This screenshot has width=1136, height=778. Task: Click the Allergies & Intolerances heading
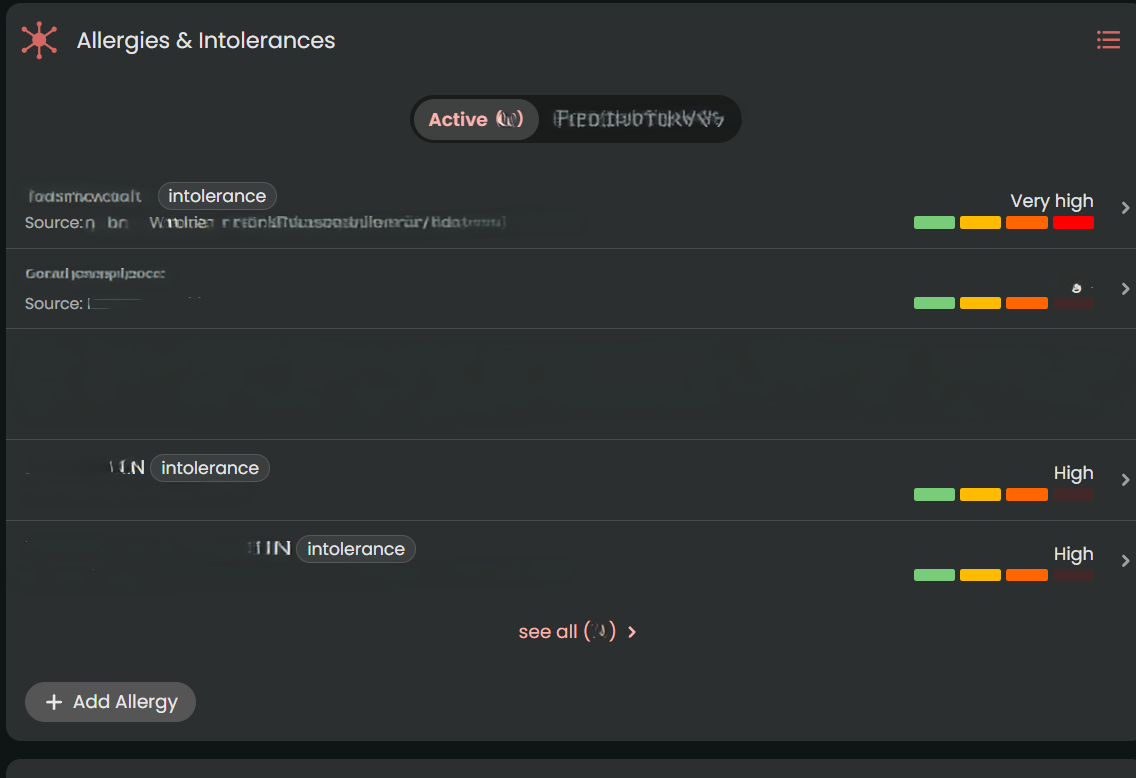pos(206,41)
